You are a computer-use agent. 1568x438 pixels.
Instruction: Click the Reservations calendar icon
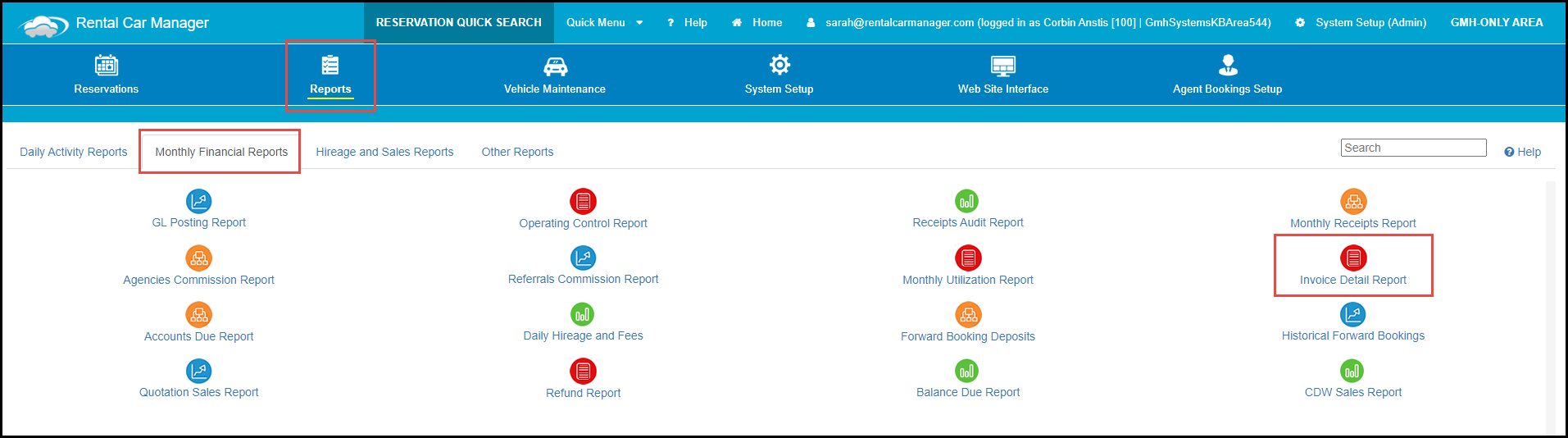click(x=107, y=65)
